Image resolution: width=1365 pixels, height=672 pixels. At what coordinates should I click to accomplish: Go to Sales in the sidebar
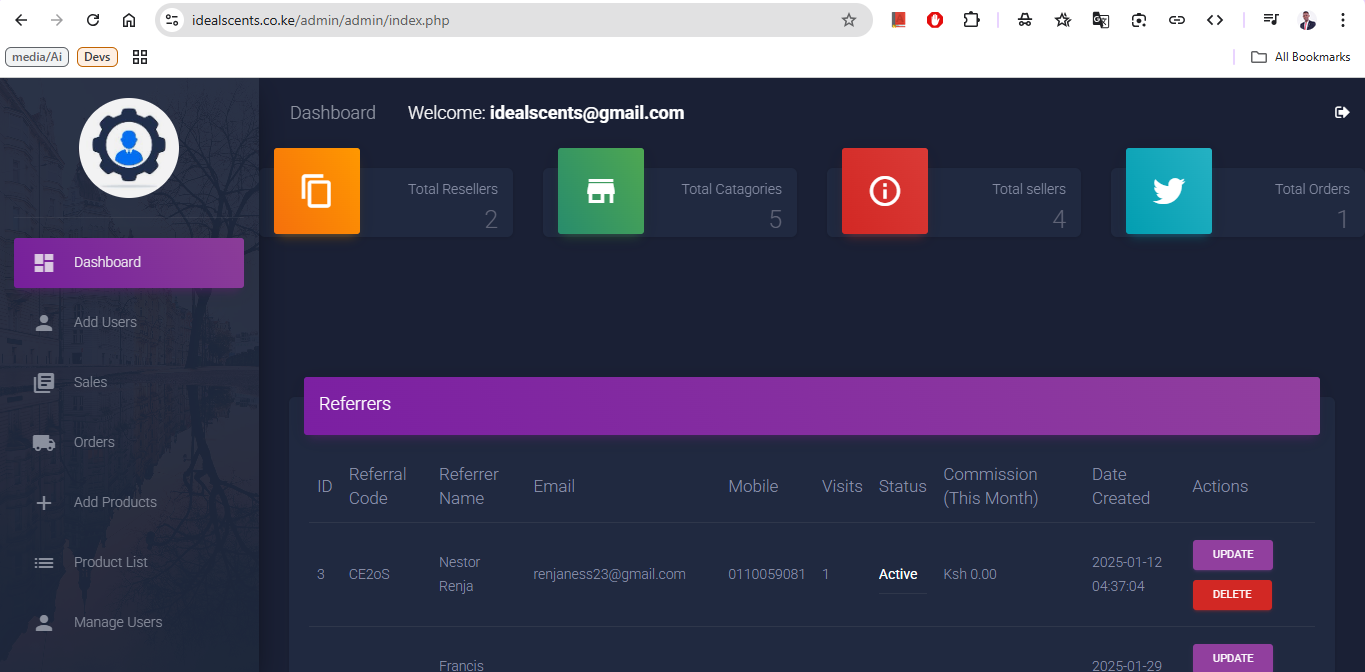(90, 382)
